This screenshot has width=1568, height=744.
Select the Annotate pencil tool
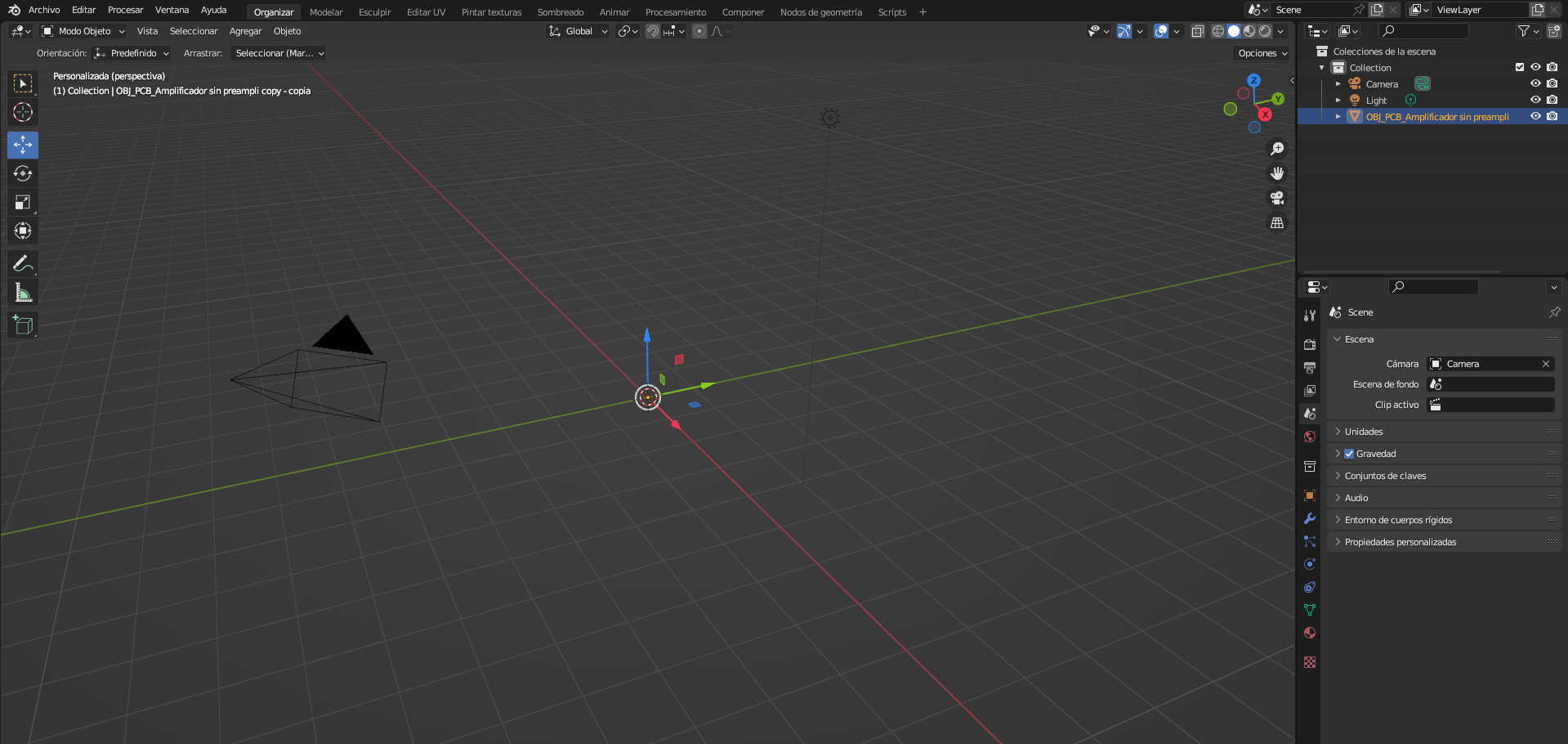tap(23, 263)
